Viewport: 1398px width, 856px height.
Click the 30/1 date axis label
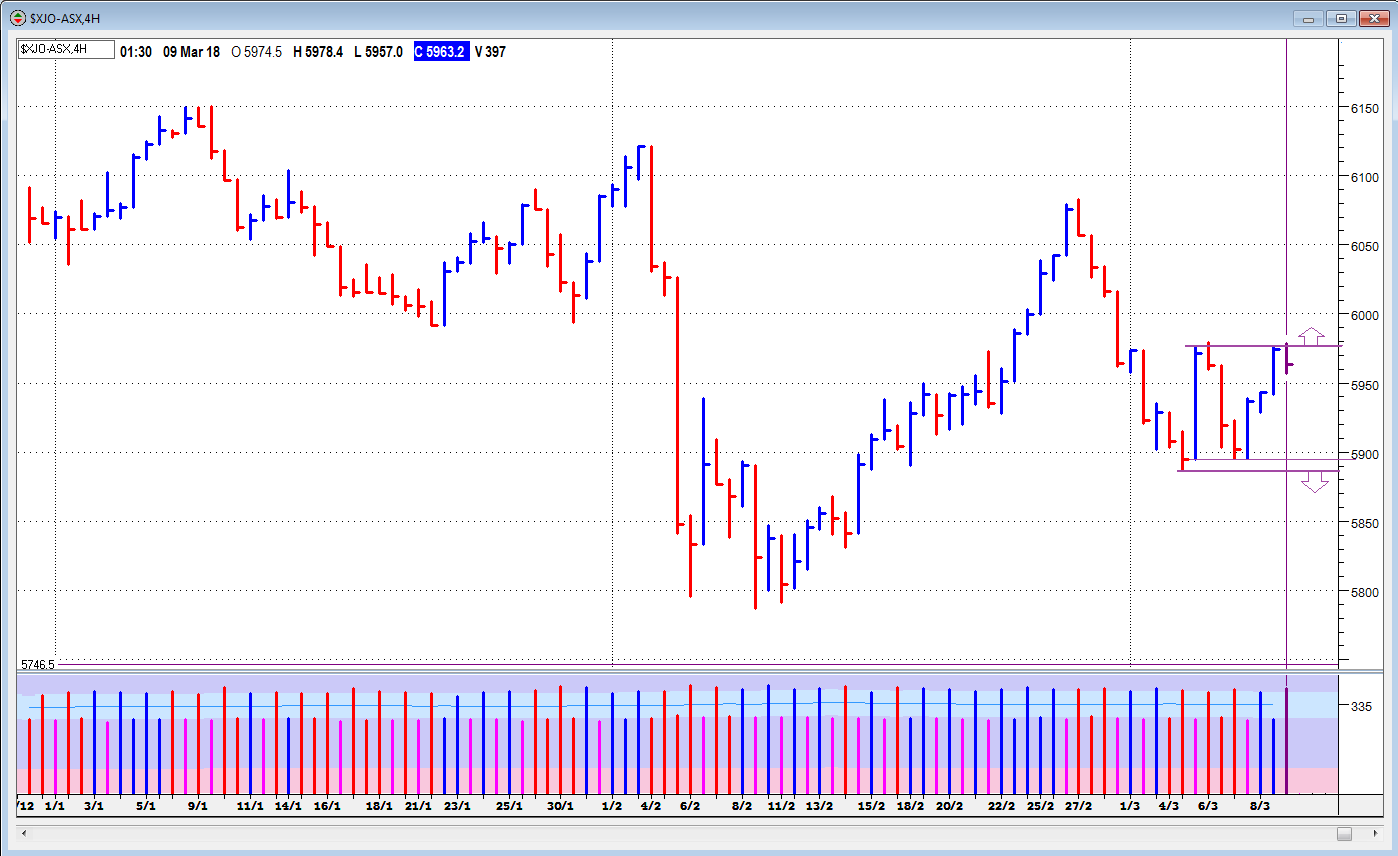pyautogui.click(x=560, y=805)
